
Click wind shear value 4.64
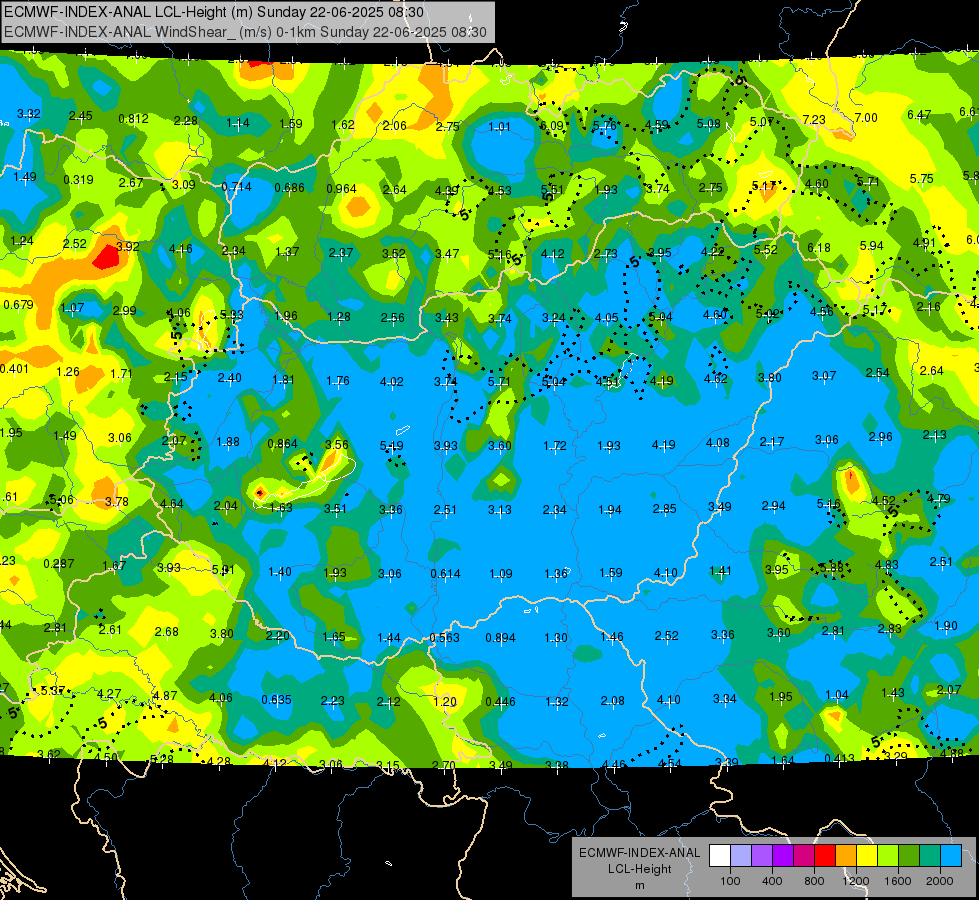[172, 504]
